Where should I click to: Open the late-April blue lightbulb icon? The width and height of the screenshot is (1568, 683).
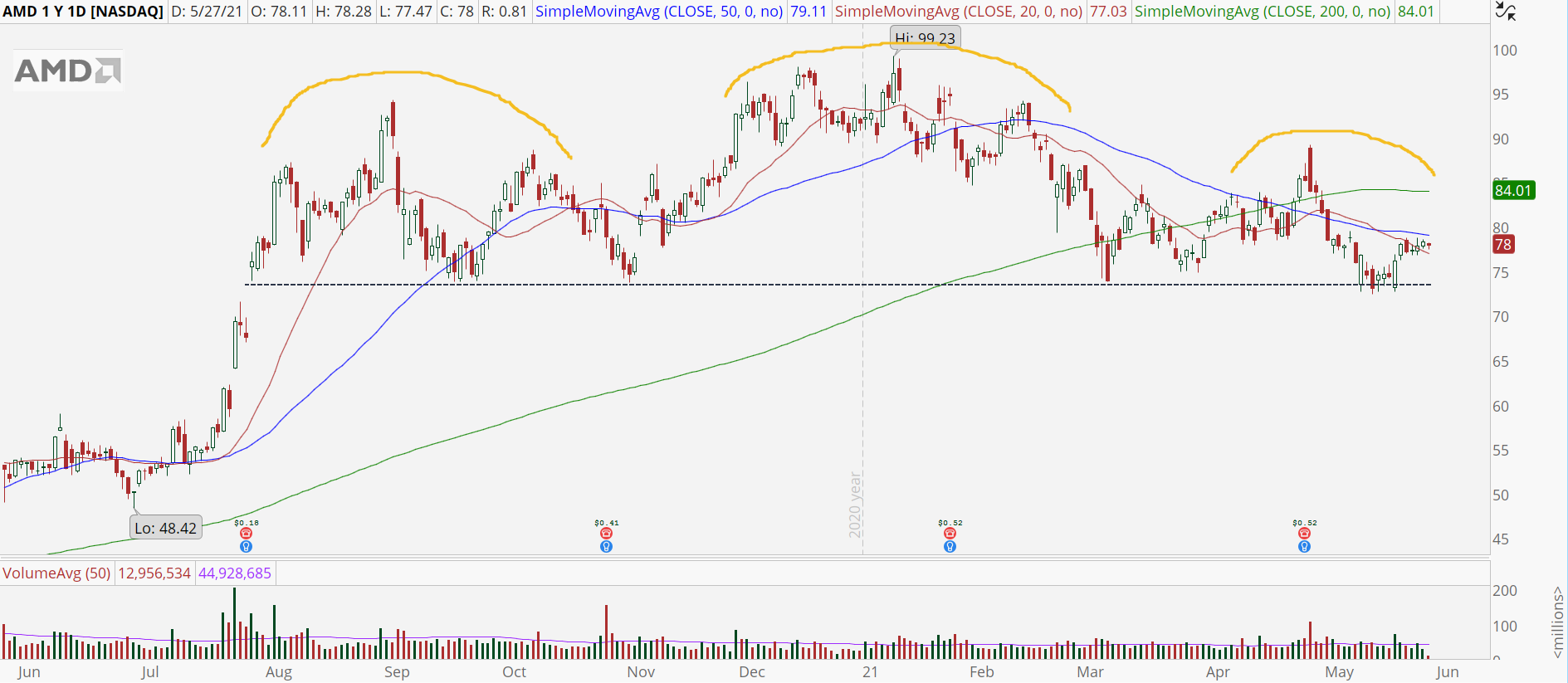pos(1304,546)
